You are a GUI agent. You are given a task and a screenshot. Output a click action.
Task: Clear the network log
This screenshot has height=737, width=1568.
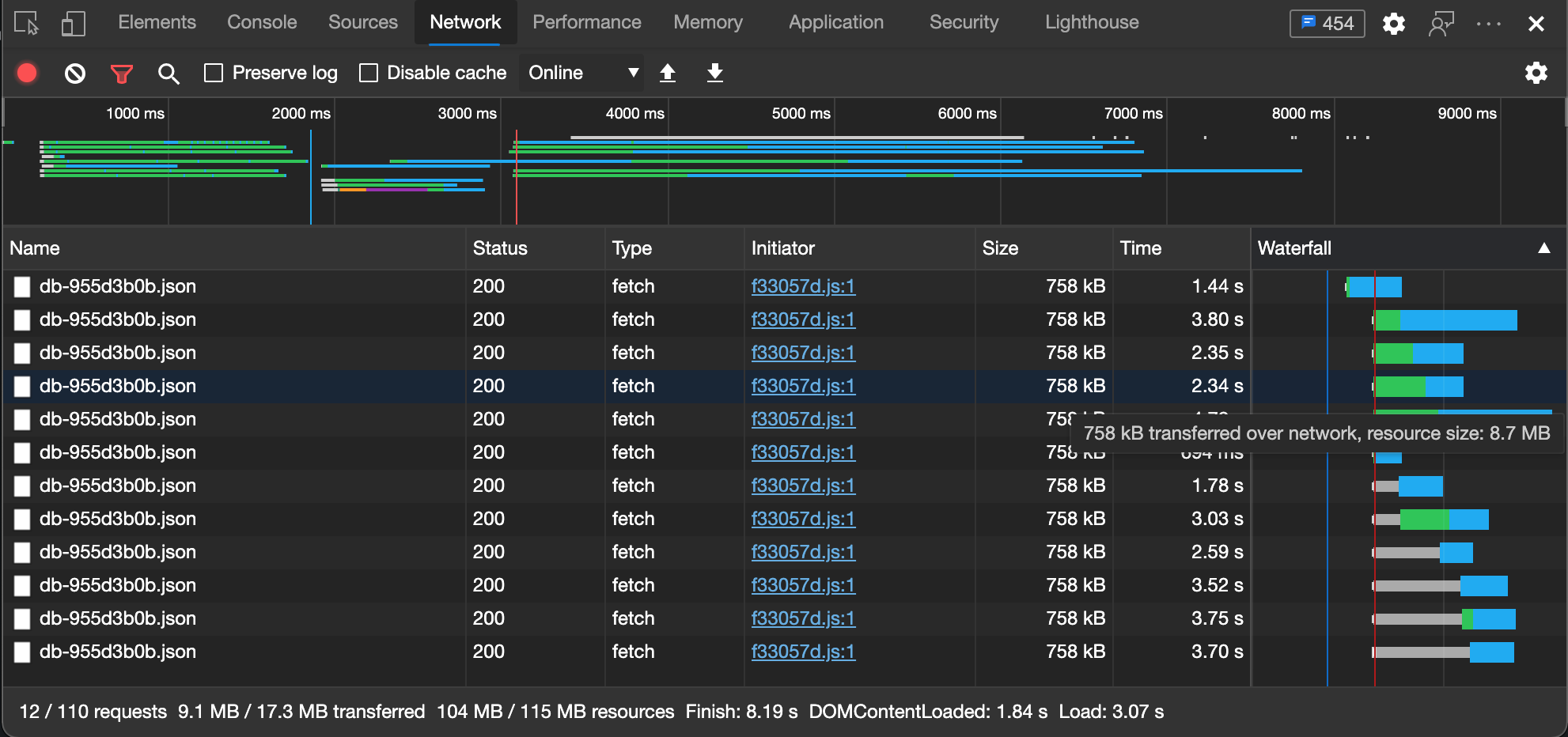pos(74,73)
